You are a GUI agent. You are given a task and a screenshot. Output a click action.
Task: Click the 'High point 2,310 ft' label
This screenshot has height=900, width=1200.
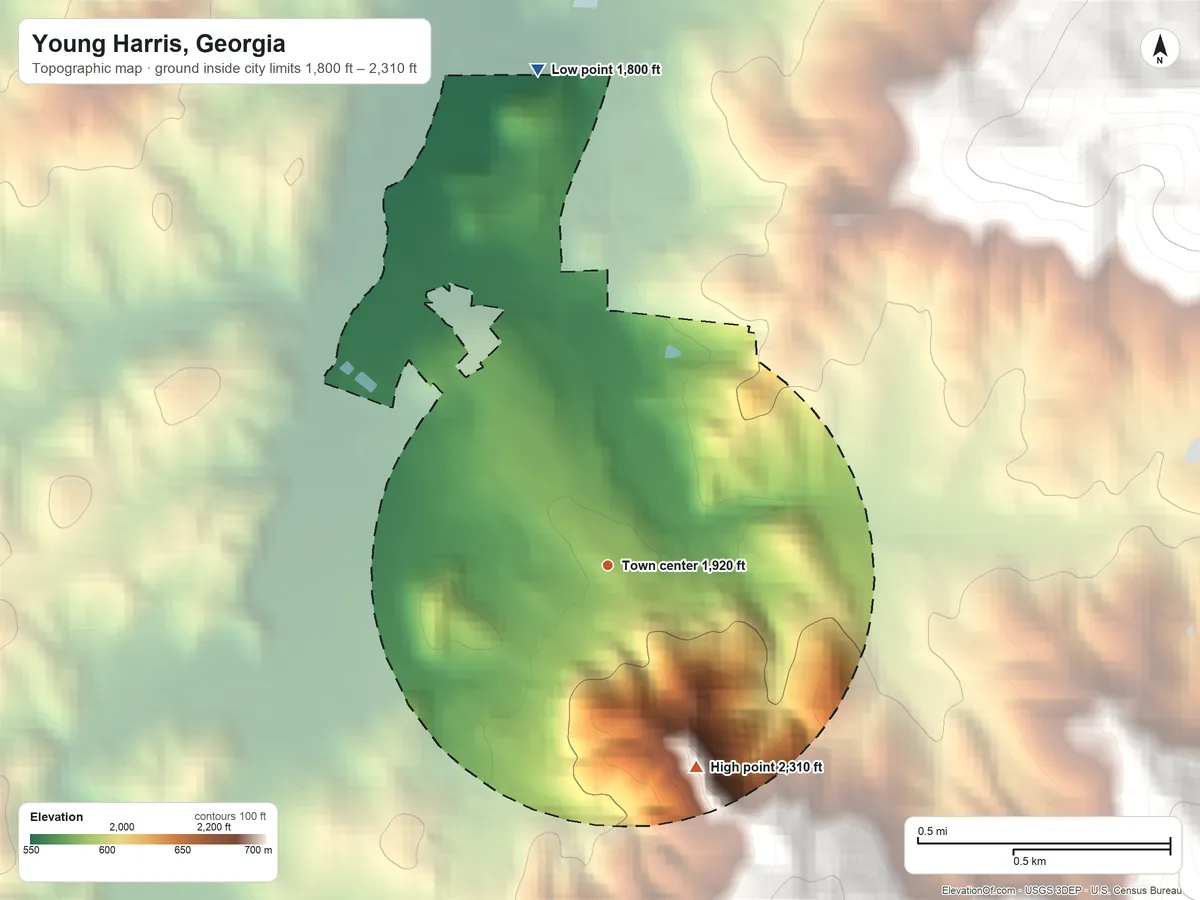point(766,768)
